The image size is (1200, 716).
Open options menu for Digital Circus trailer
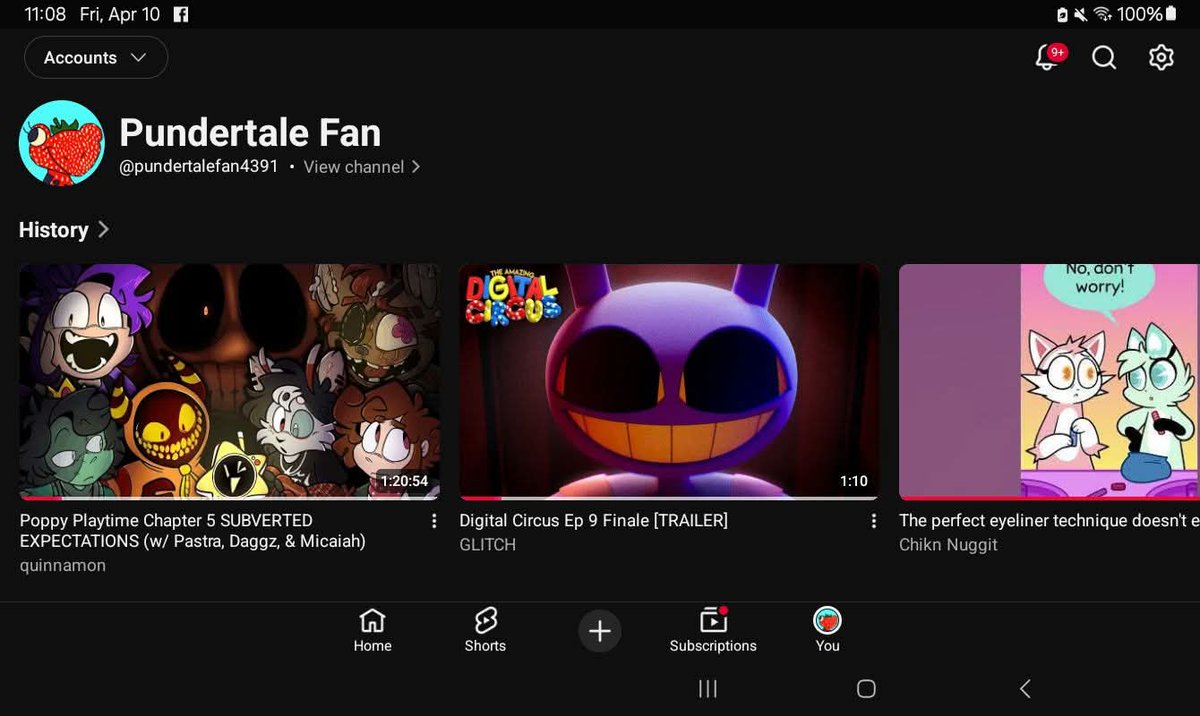pos(874,521)
